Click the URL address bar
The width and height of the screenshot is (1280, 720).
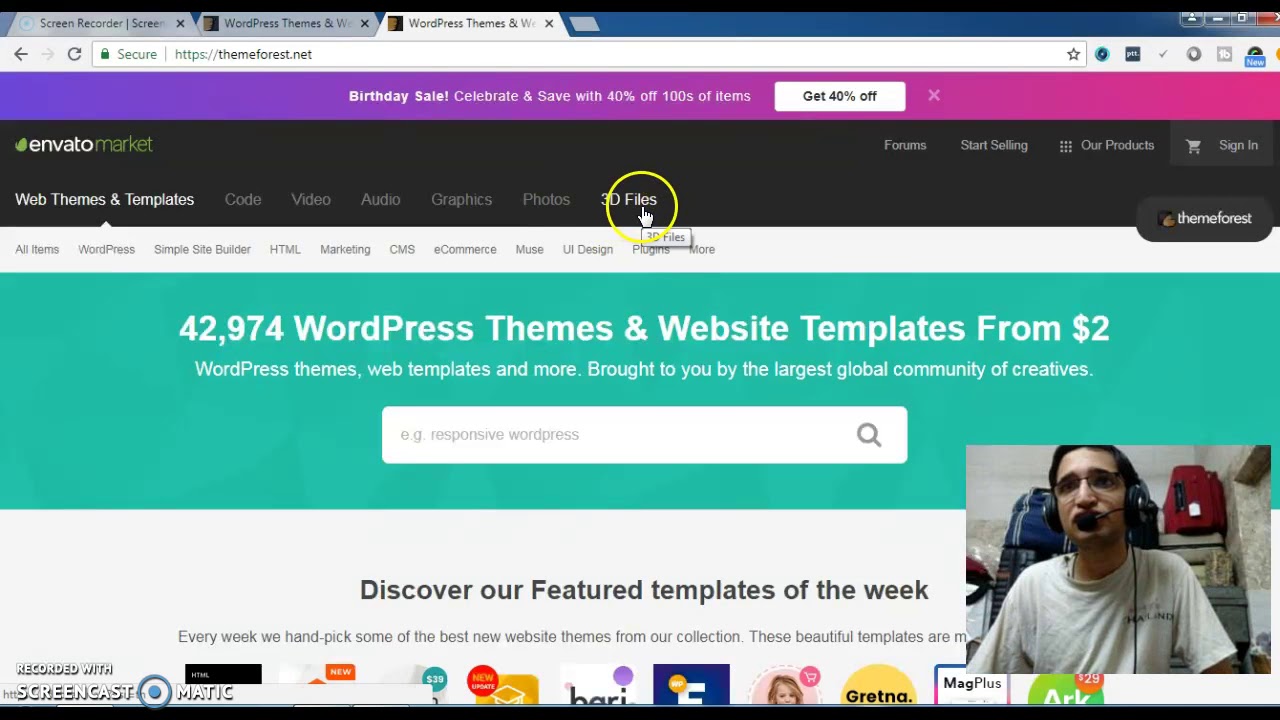tap(600, 54)
